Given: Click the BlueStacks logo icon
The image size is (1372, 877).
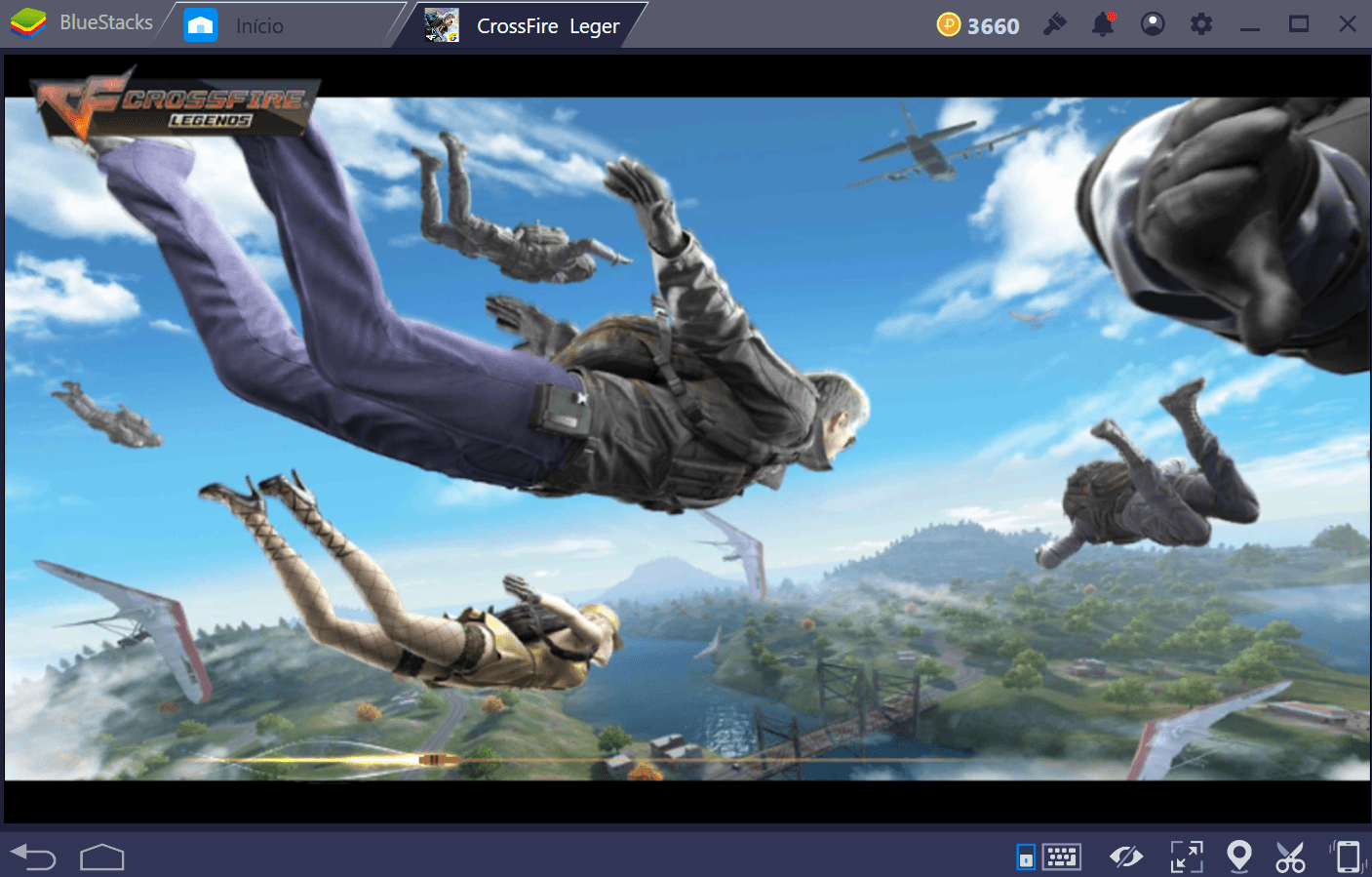Looking at the screenshot, I should tap(28, 23).
